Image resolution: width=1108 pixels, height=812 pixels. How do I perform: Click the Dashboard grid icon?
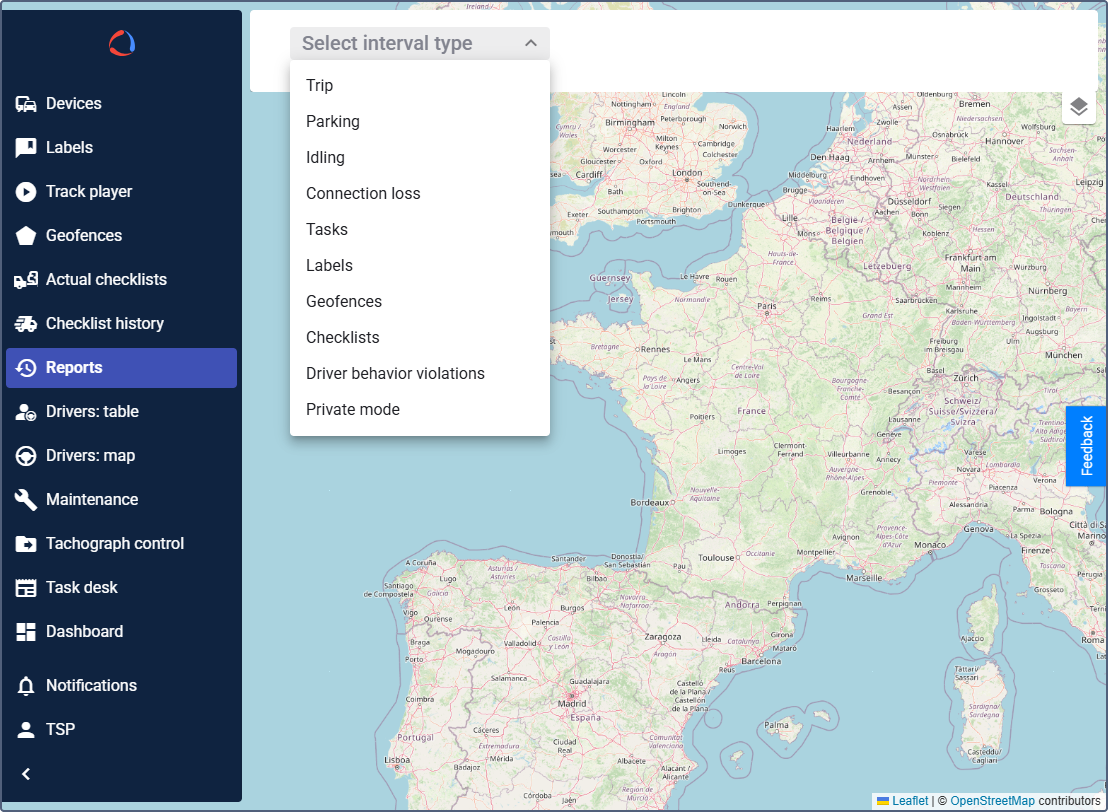pyautogui.click(x=26, y=632)
